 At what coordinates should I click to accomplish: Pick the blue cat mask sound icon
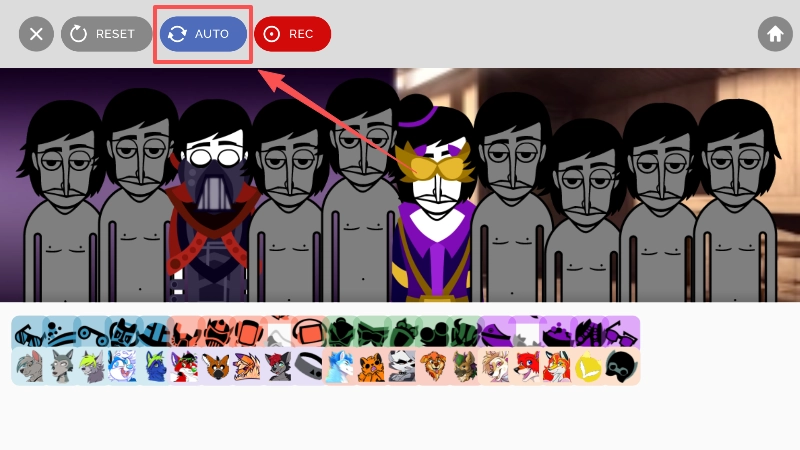[x=122, y=332]
